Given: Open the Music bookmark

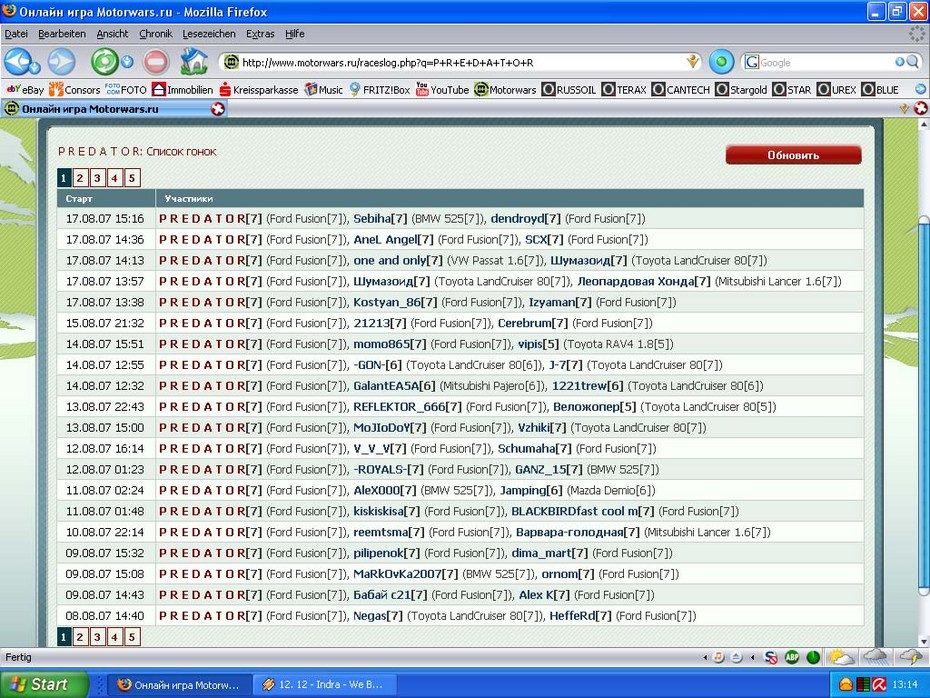Looking at the screenshot, I should coord(324,90).
